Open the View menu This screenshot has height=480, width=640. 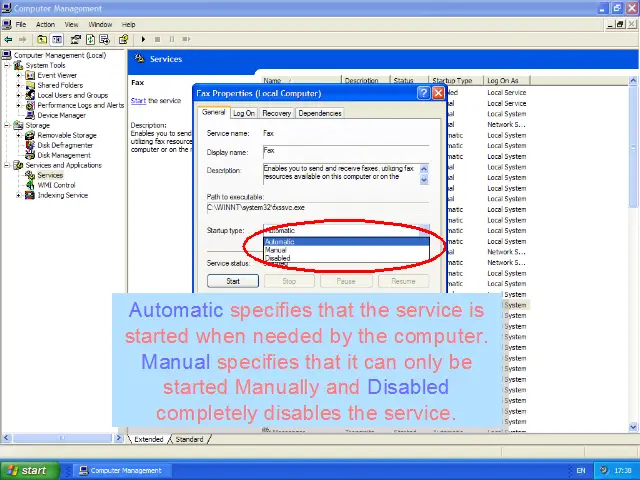point(71,24)
